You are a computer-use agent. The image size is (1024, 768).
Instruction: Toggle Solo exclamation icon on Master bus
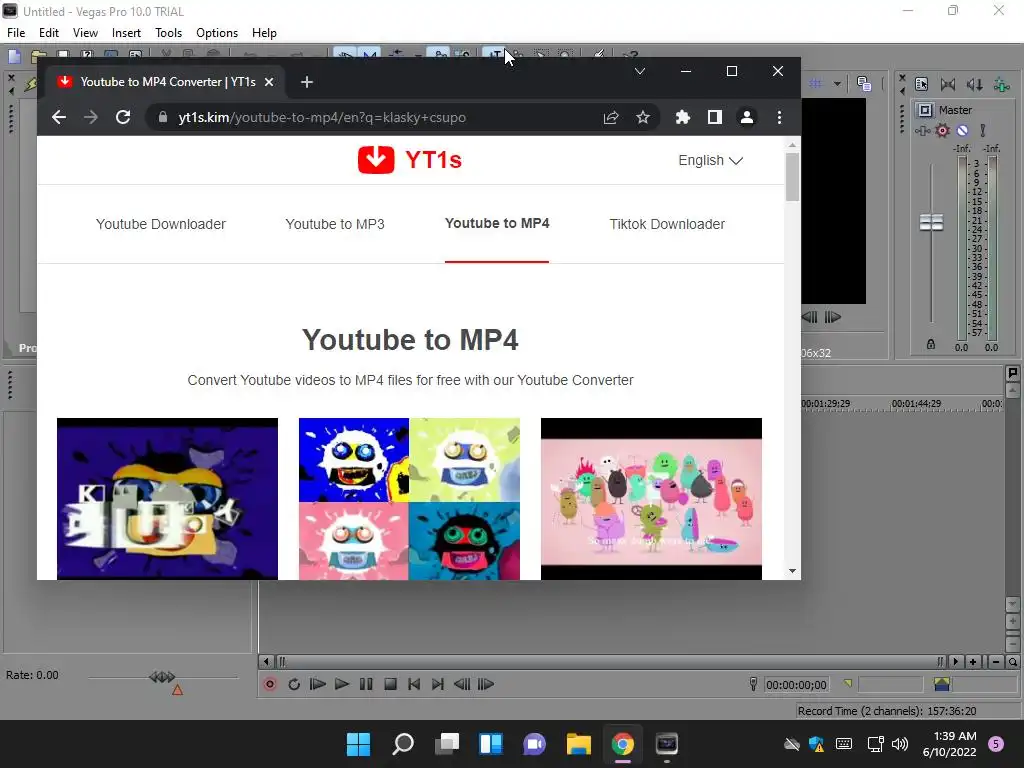pos(982,131)
